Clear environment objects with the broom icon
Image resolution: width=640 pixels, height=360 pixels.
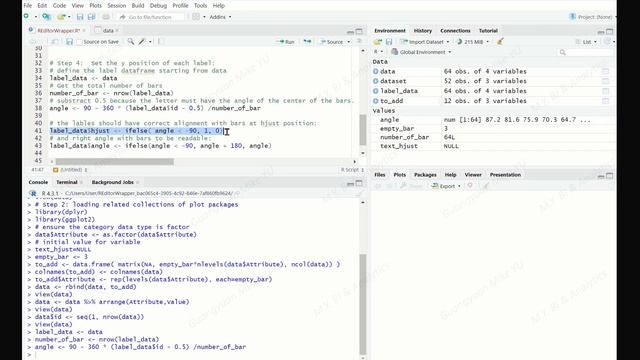500,41
